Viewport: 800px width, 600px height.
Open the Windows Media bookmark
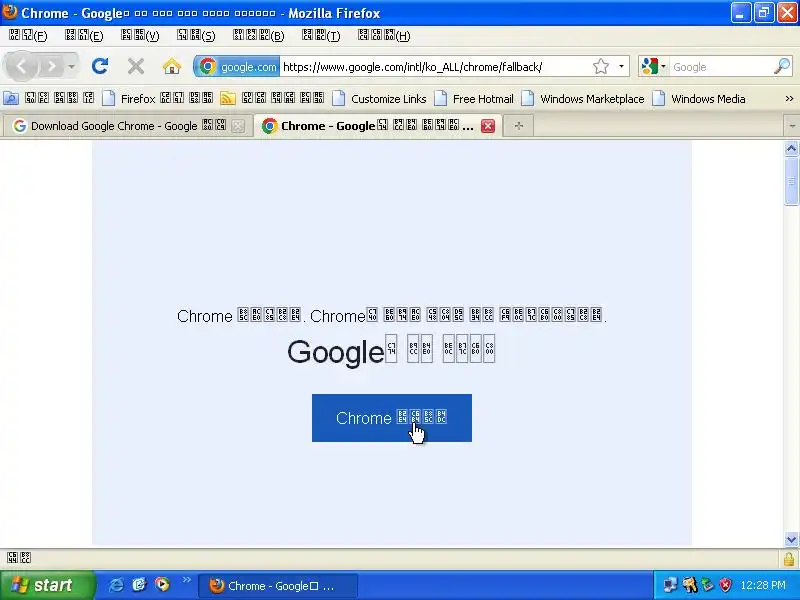point(699,98)
